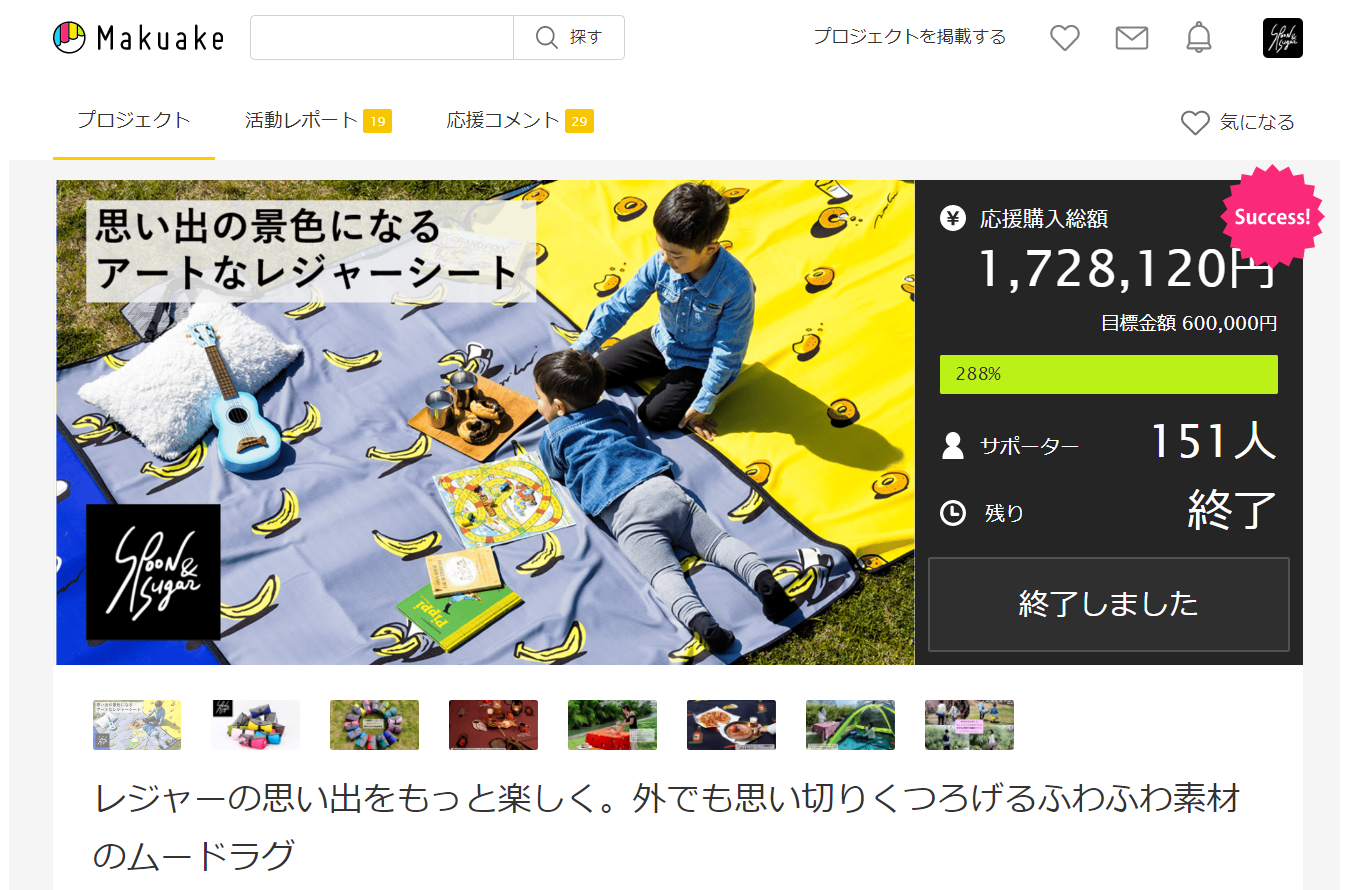Click プロジェクトを掲載する link

(909, 37)
